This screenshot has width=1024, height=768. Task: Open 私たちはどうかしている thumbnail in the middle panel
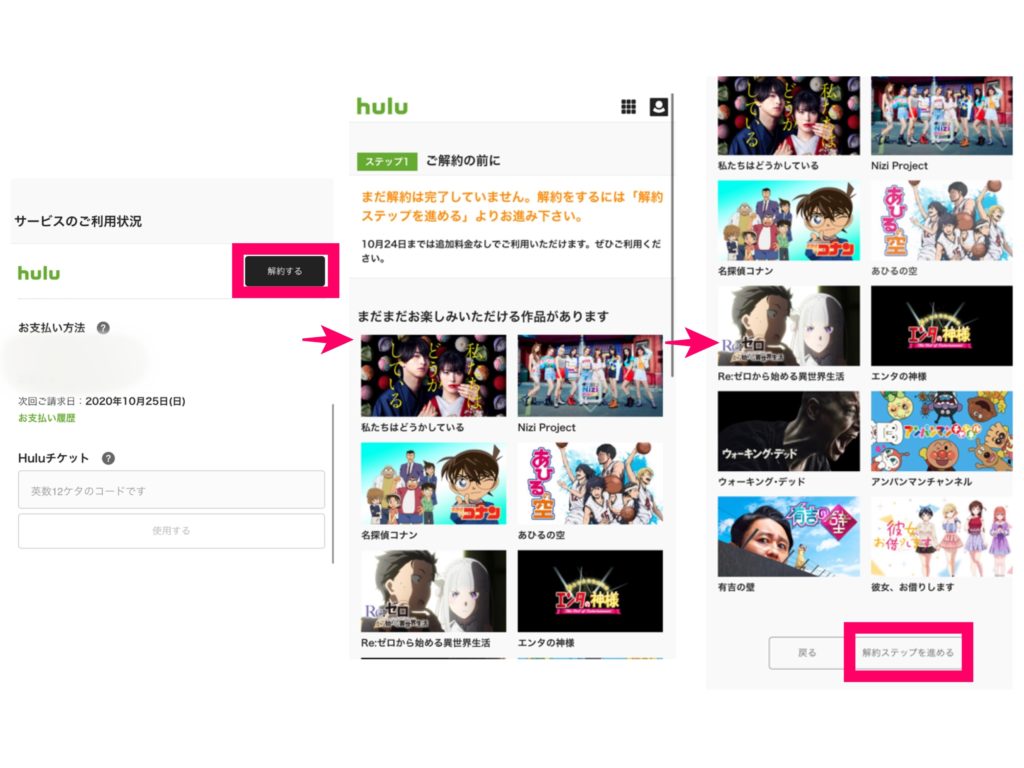coord(434,376)
